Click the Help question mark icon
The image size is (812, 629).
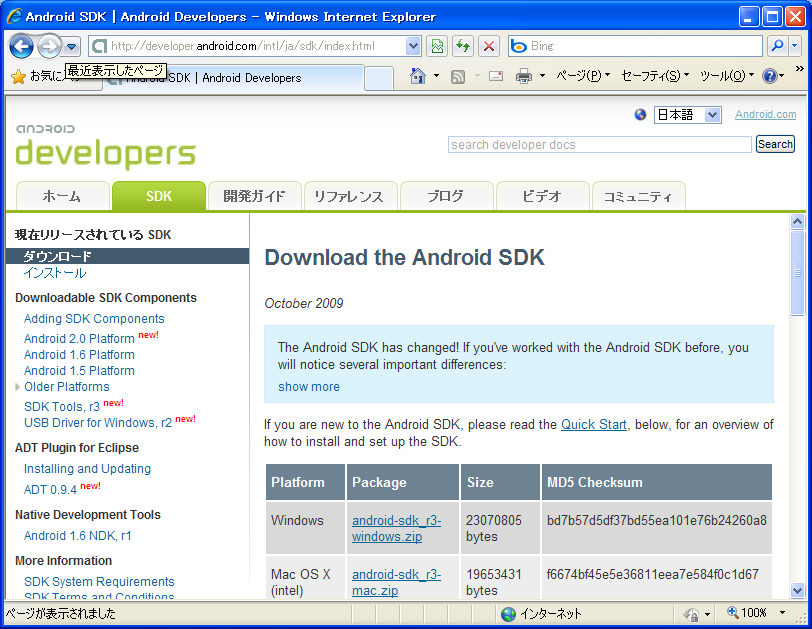coord(770,77)
